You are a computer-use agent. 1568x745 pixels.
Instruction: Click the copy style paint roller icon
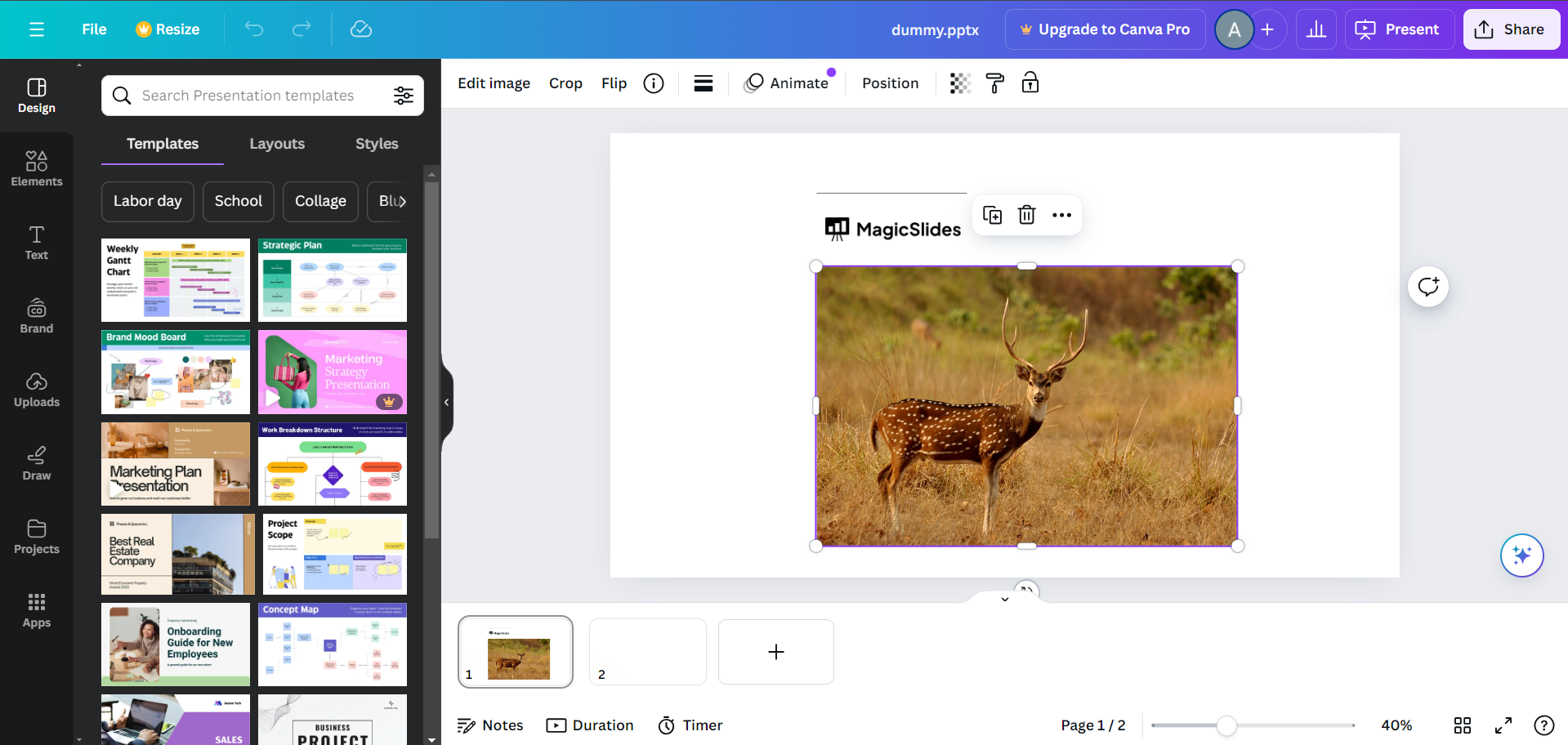[x=994, y=83]
